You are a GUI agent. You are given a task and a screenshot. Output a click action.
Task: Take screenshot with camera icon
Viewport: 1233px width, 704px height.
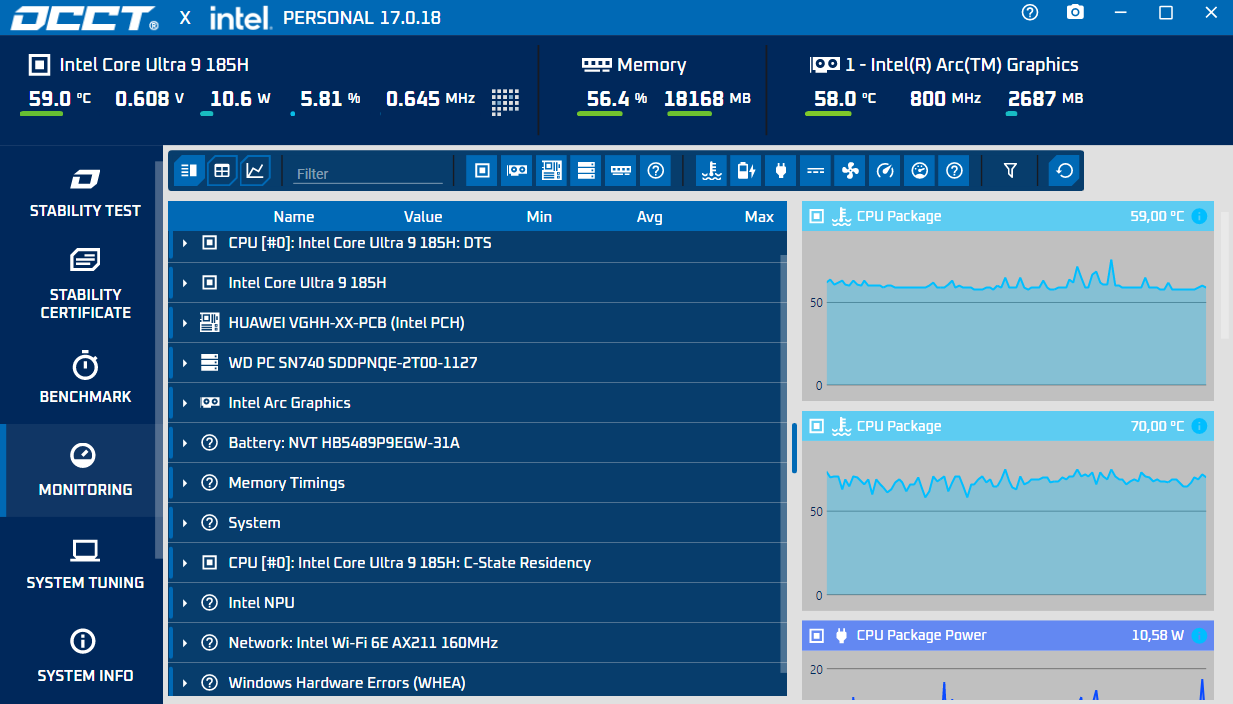coord(1075,12)
